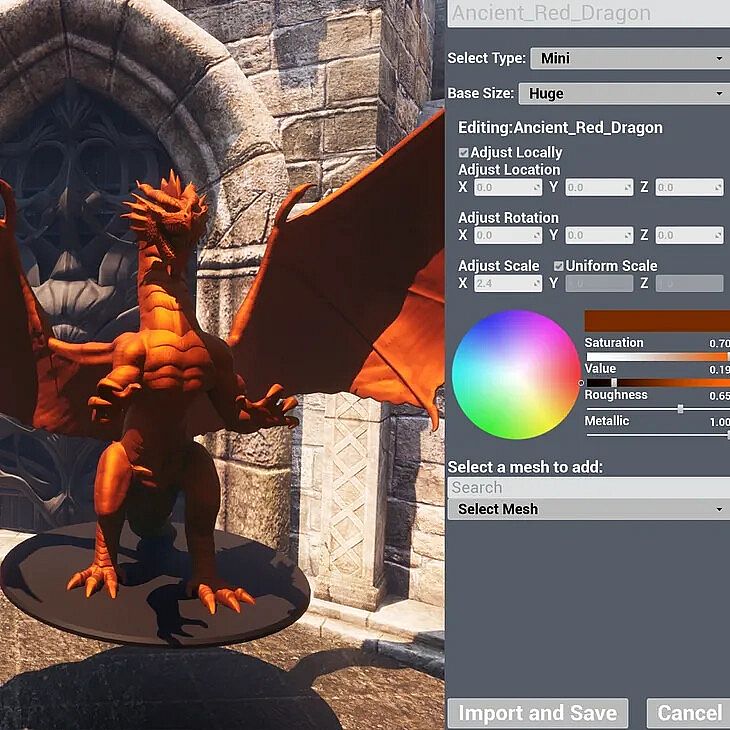Click the Adjust Location Z field

pyautogui.click(x=689, y=187)
